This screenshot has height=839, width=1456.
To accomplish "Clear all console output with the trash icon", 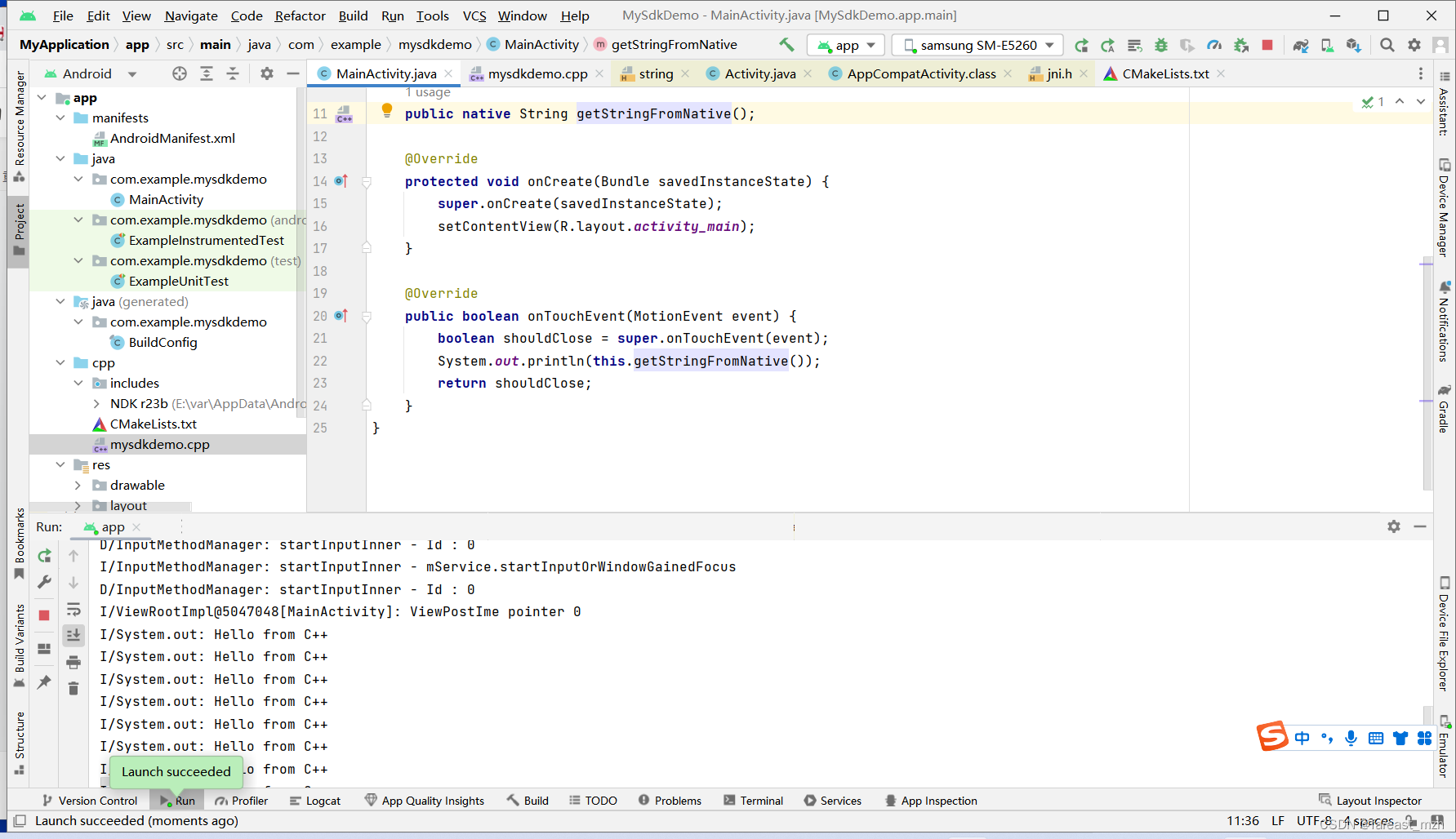I will click(x=73, y=688).
